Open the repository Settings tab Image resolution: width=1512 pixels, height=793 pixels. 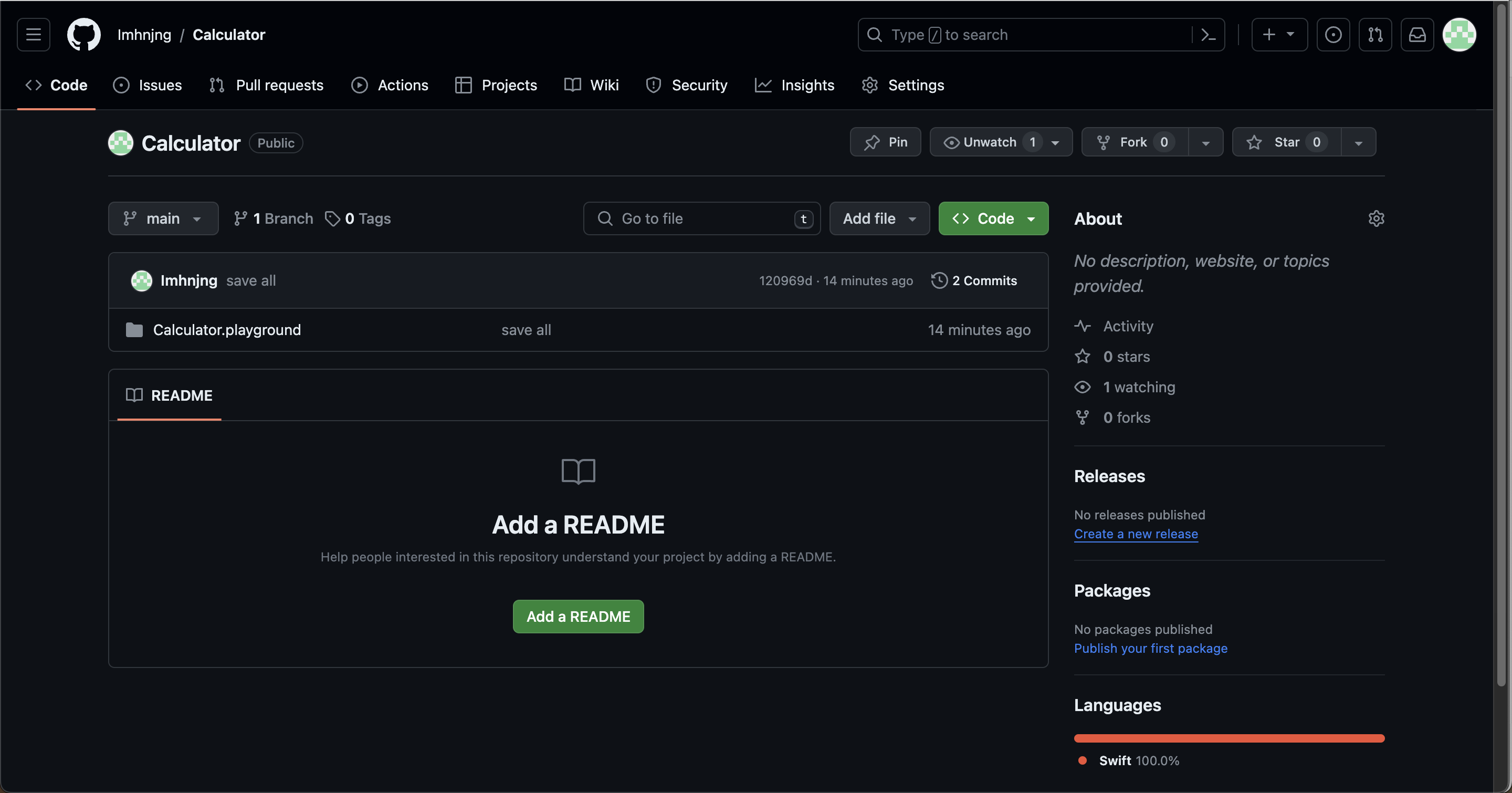[x=903, y=85]
